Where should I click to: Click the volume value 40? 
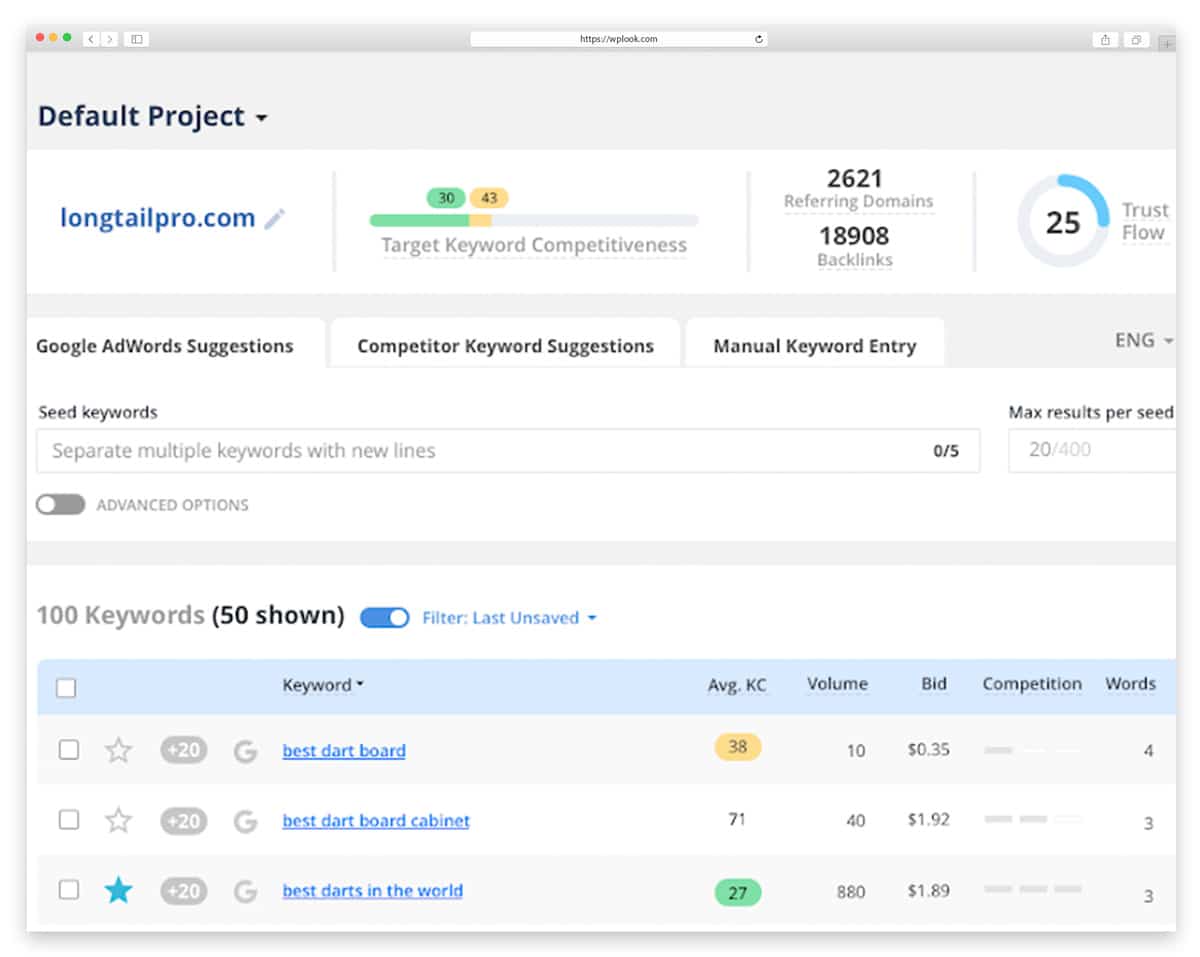(x=856, y=821)
